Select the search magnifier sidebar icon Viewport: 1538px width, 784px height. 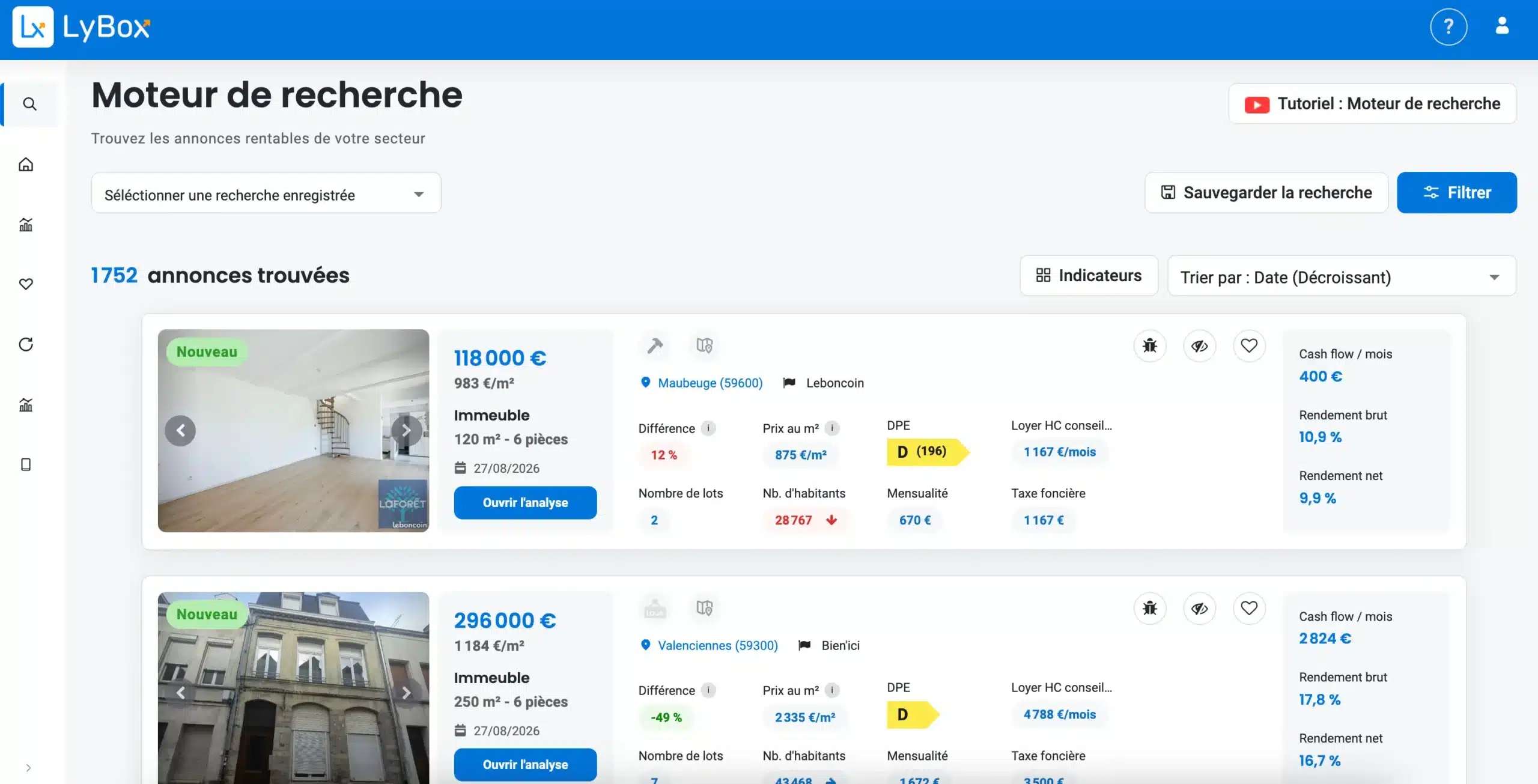[29, 104]
